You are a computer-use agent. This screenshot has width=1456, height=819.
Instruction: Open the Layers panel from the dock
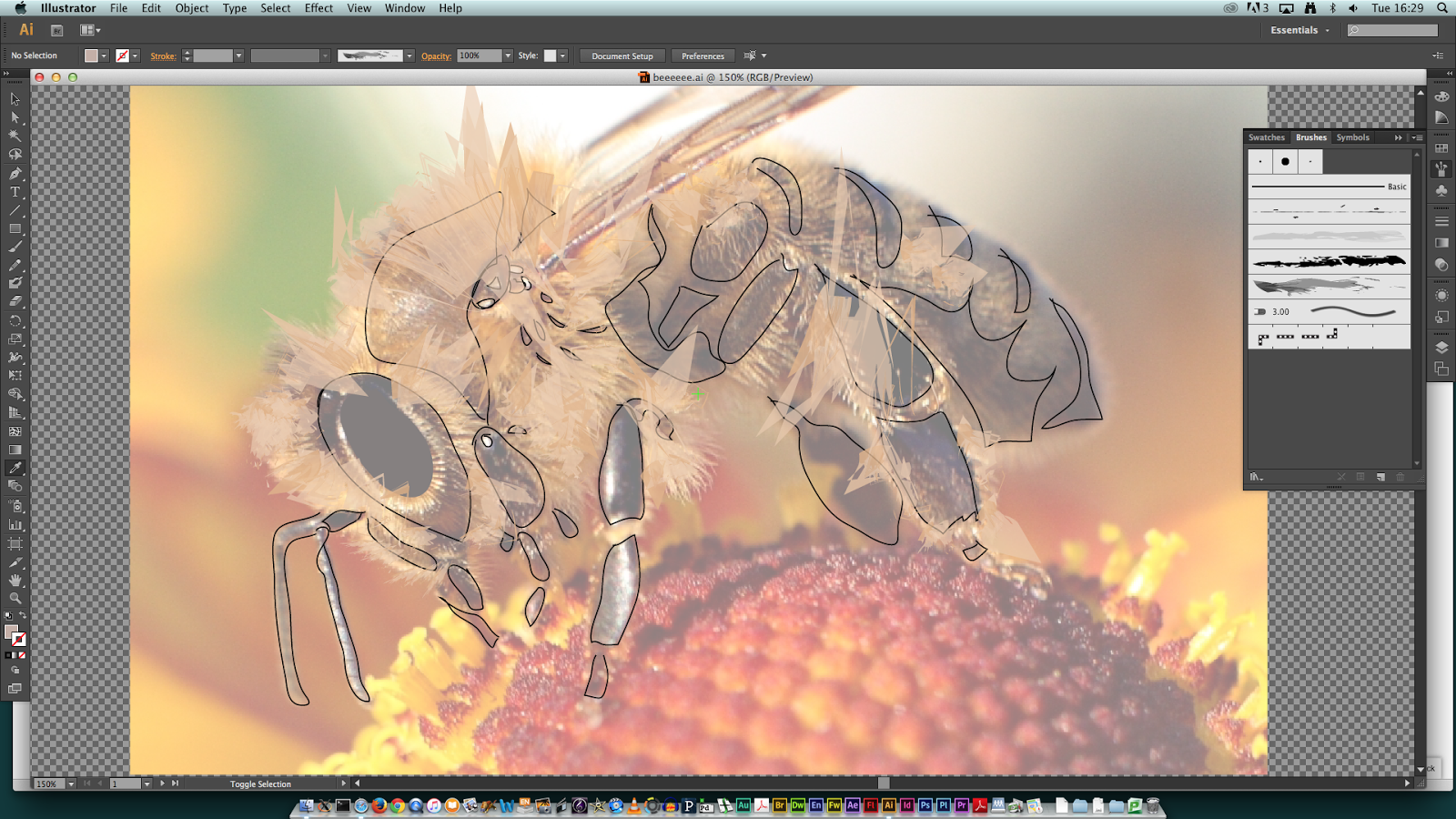point(1441,347)
